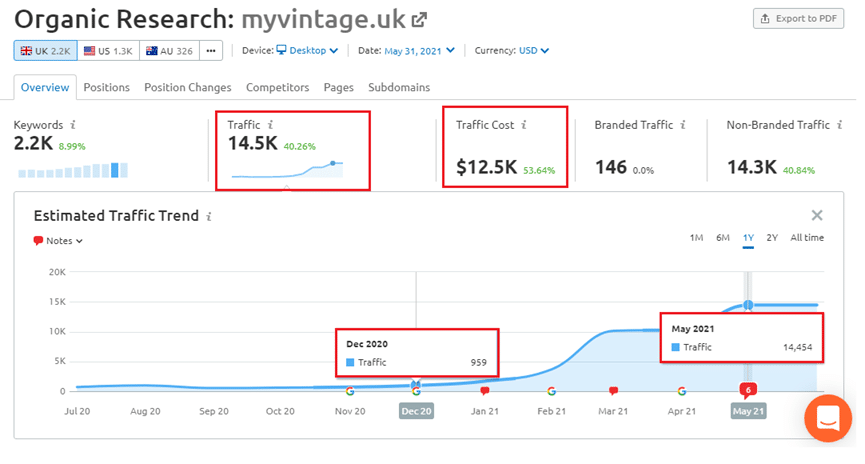This screenshot has width=865, height=464.
Task: Click the 2.2K Keywords value
Action: coord(33,143)
